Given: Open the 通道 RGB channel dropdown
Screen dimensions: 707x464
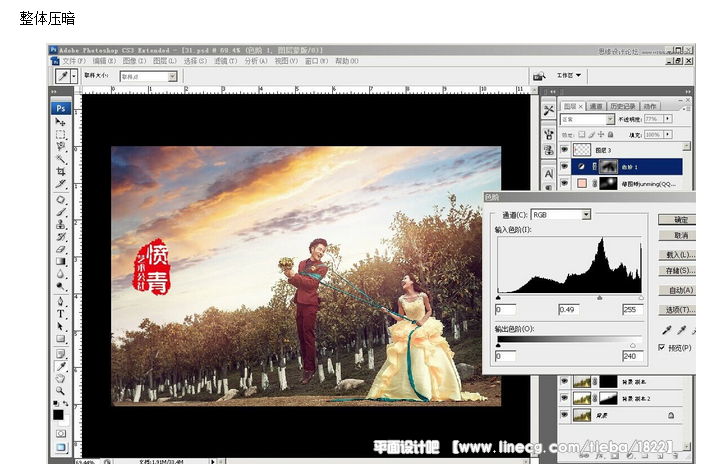Looking at the screenshot, I should 586,215.
